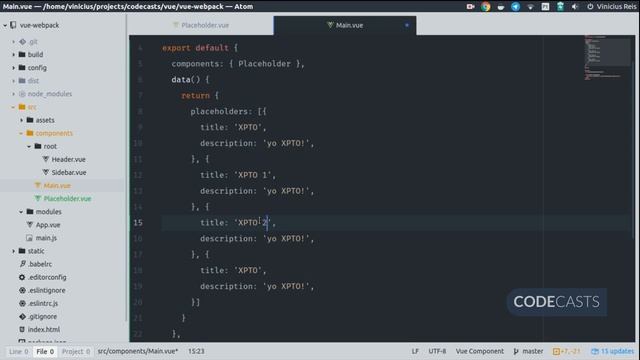Open the 15 updates package notice
Image resolution: width=640 pixels, height=360 pixels.
pos(613,351)
